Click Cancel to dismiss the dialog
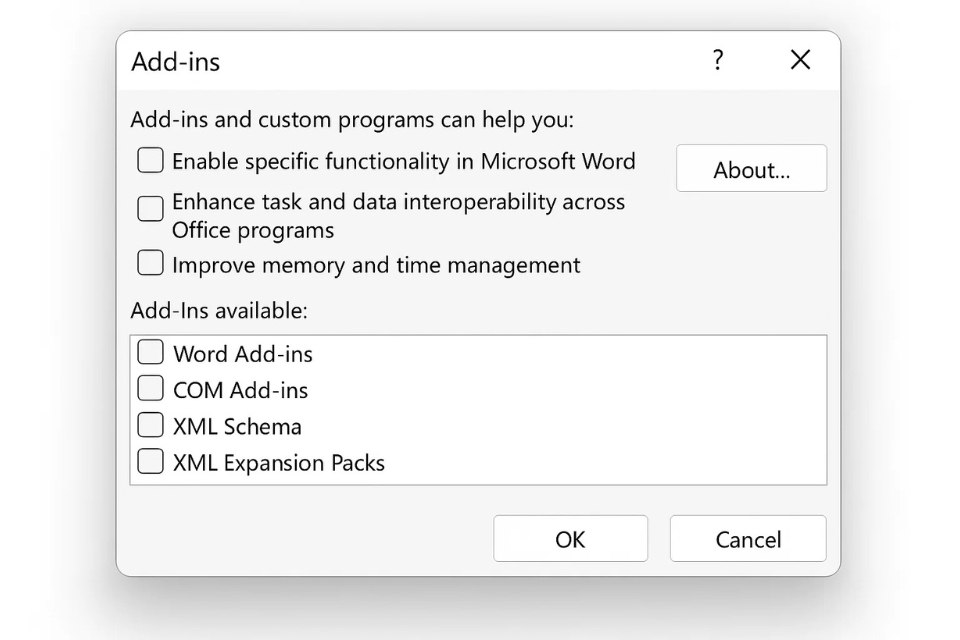The height and width of the screenshot is (640, 960). (747, 539)
